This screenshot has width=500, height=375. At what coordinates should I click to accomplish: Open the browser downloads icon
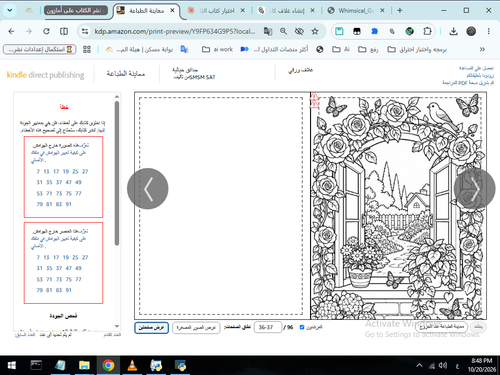click(453, 31)
